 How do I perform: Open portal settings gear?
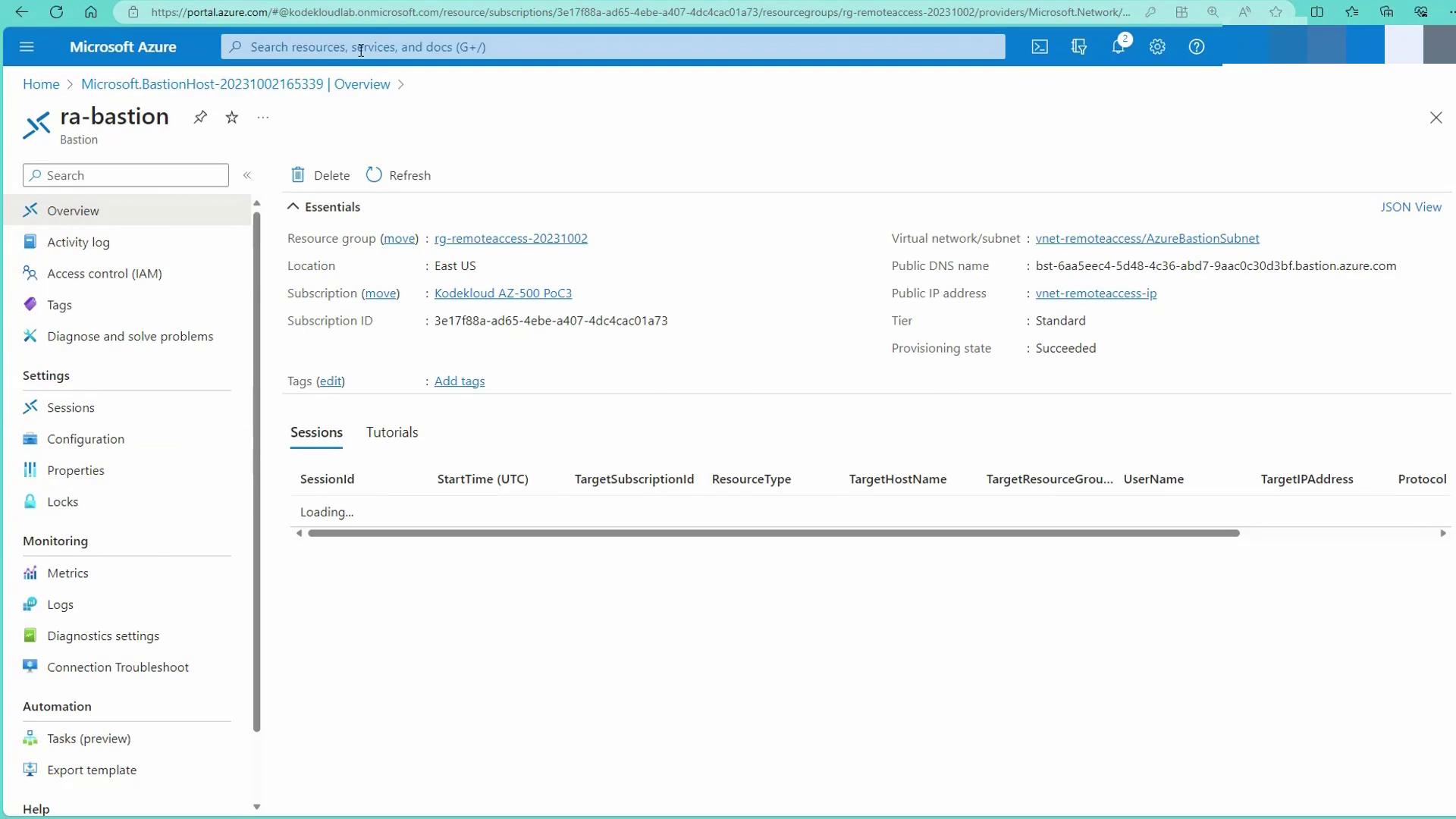tap(1157, 47)
